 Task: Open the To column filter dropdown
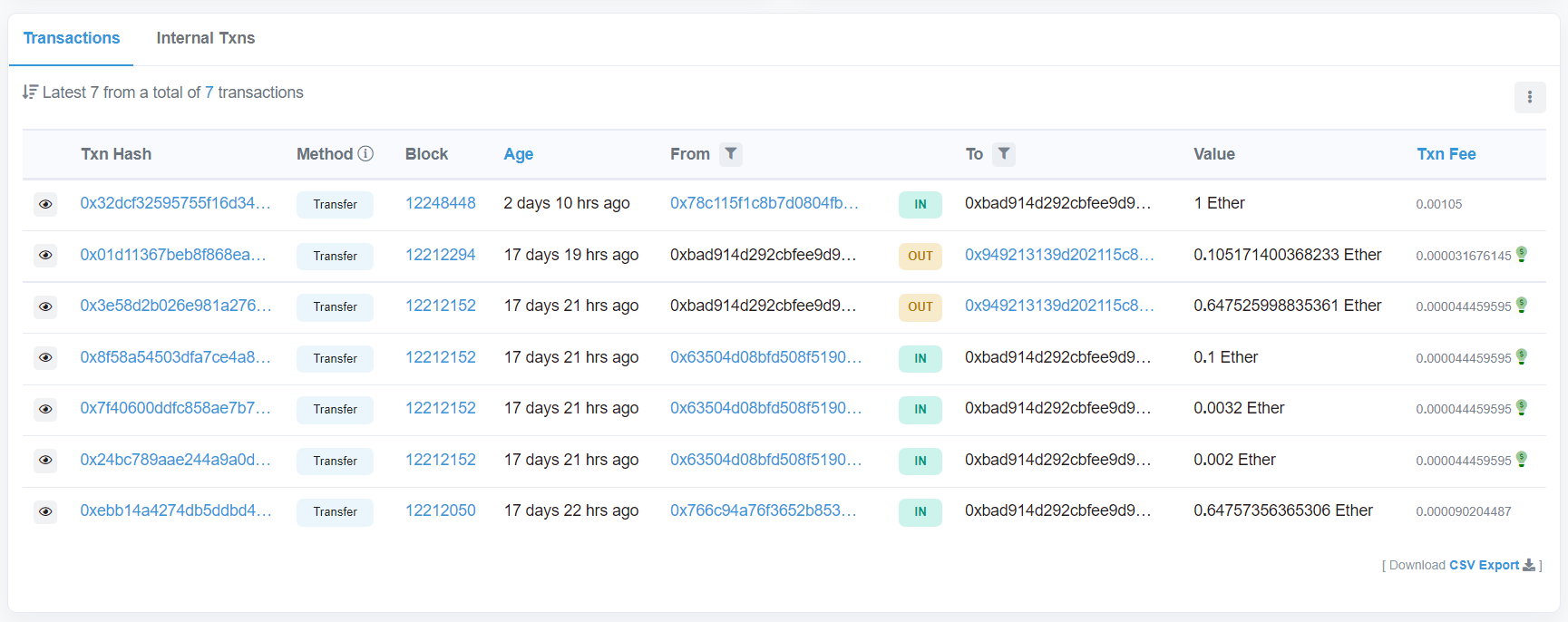[1003, 154]
